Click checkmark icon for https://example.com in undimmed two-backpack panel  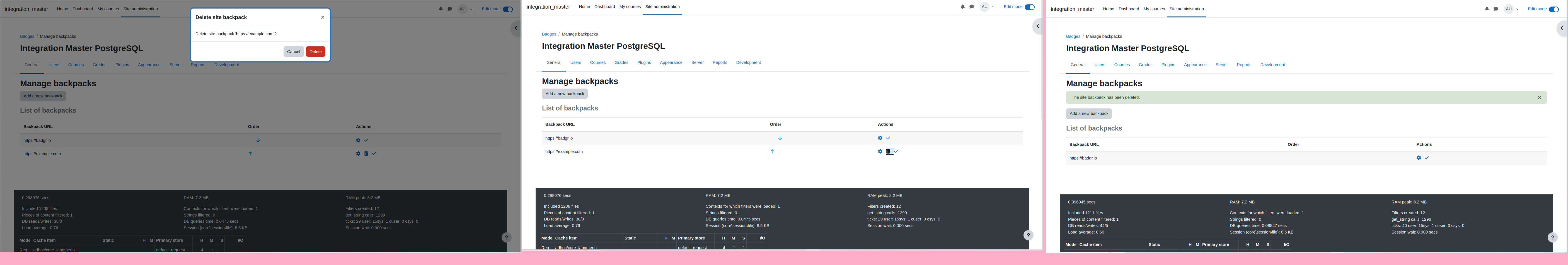point(896,151)
